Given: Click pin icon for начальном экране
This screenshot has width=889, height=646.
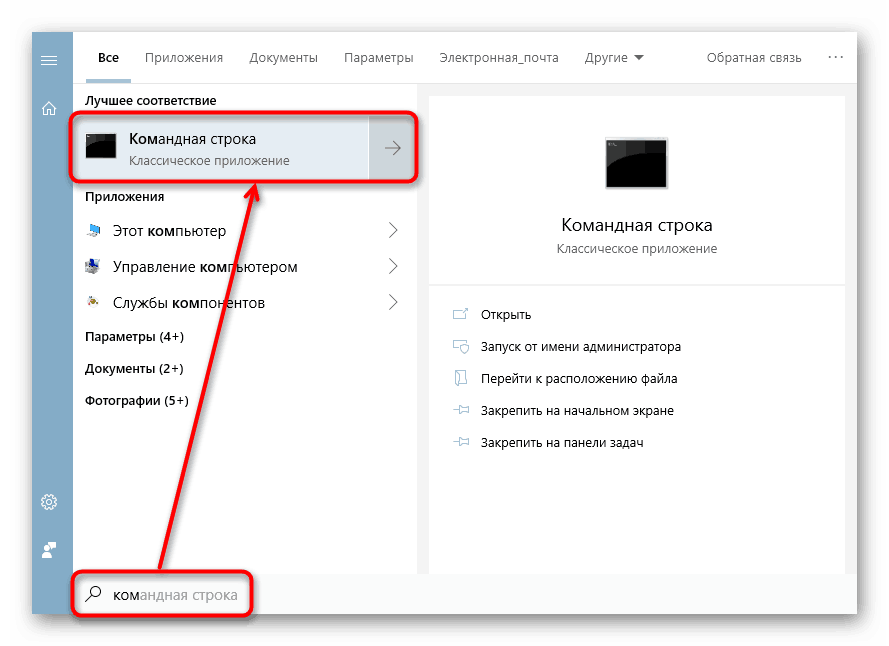Looking at the screenshot, I should 461,410.
